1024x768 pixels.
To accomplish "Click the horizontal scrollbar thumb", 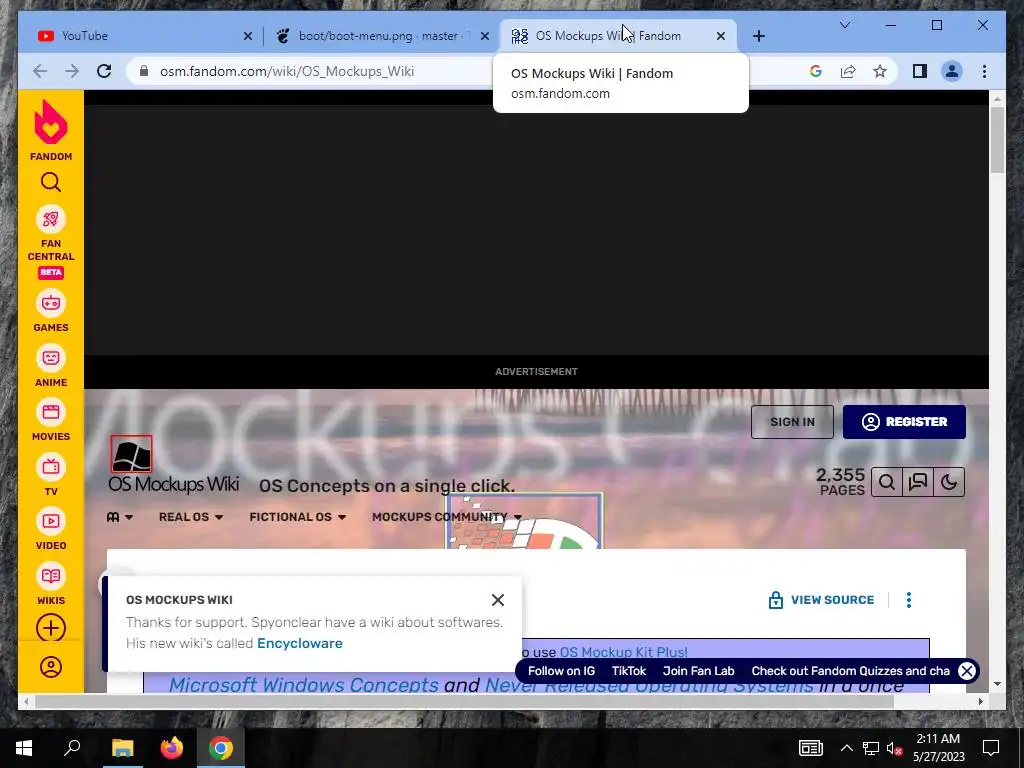I will (464, 701).
